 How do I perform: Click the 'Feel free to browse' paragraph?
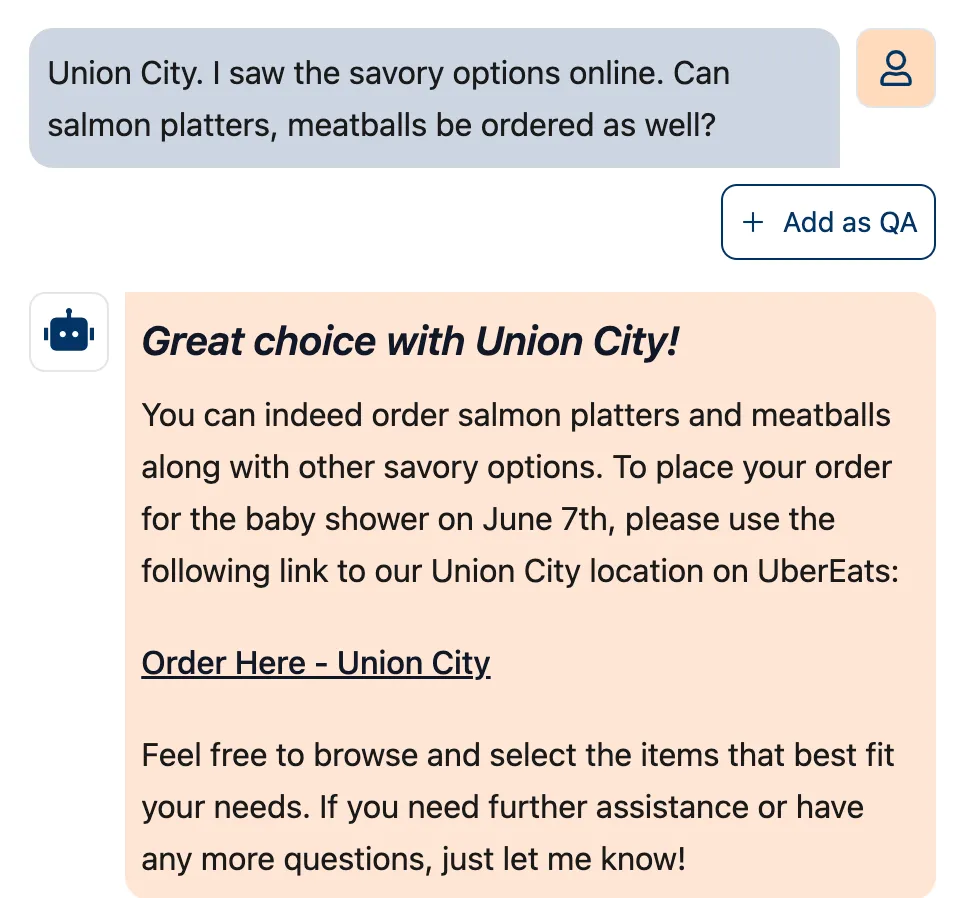click(x=518, y=807)
